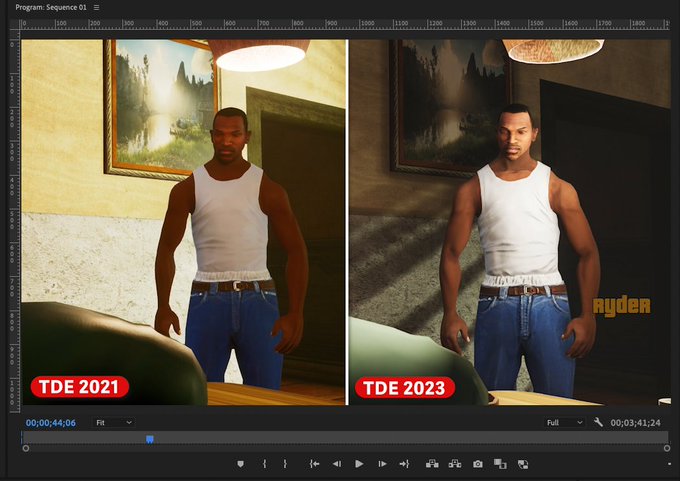Click the Lift button
This screenshot has height=481, width=680.
click(x=432, y=464)
